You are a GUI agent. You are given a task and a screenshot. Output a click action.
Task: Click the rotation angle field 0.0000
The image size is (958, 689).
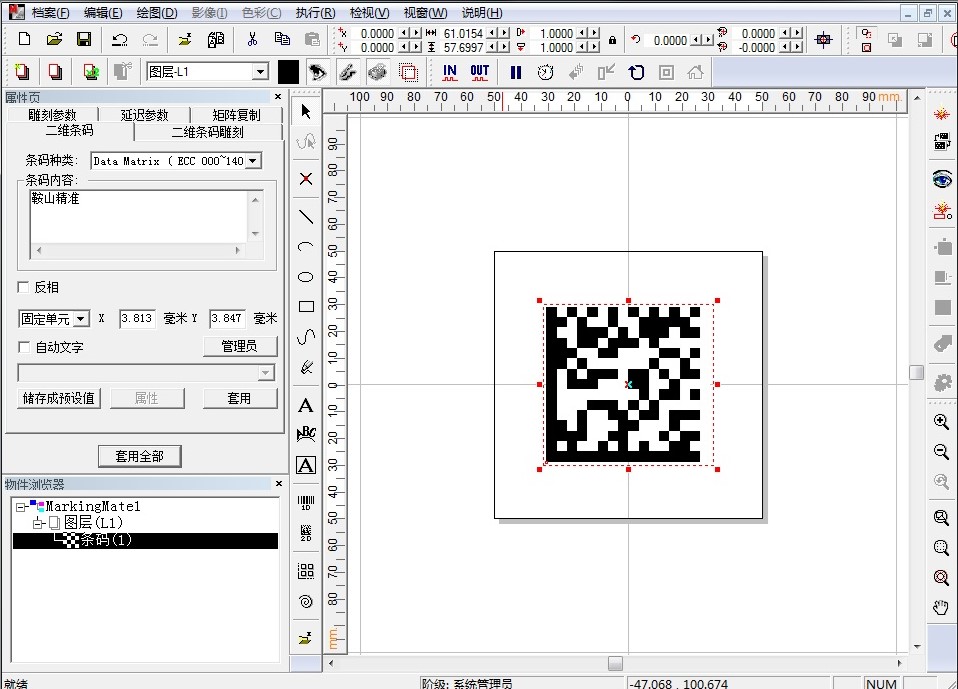click(670, 40)
